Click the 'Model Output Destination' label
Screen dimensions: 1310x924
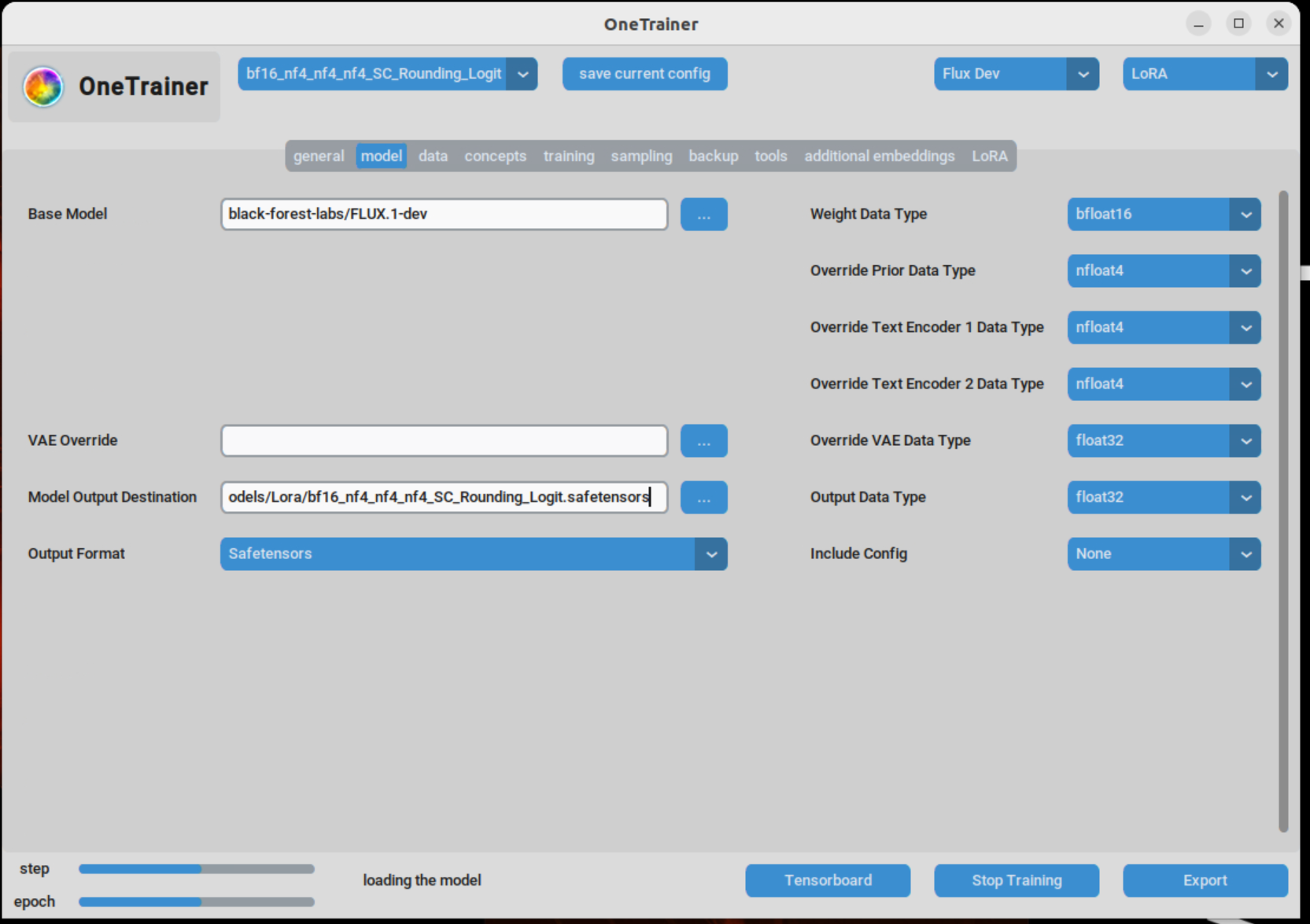113,497
